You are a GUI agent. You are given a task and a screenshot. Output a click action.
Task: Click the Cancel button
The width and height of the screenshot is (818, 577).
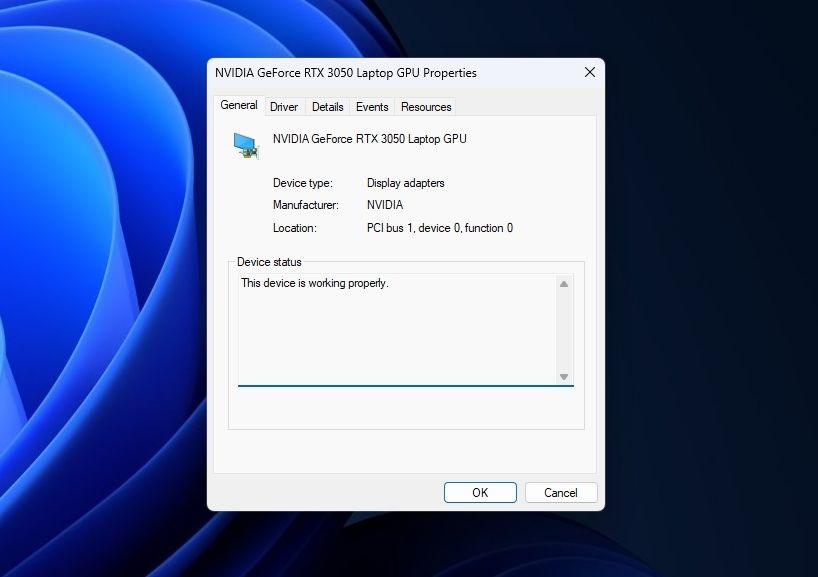[x=561, y=492]
